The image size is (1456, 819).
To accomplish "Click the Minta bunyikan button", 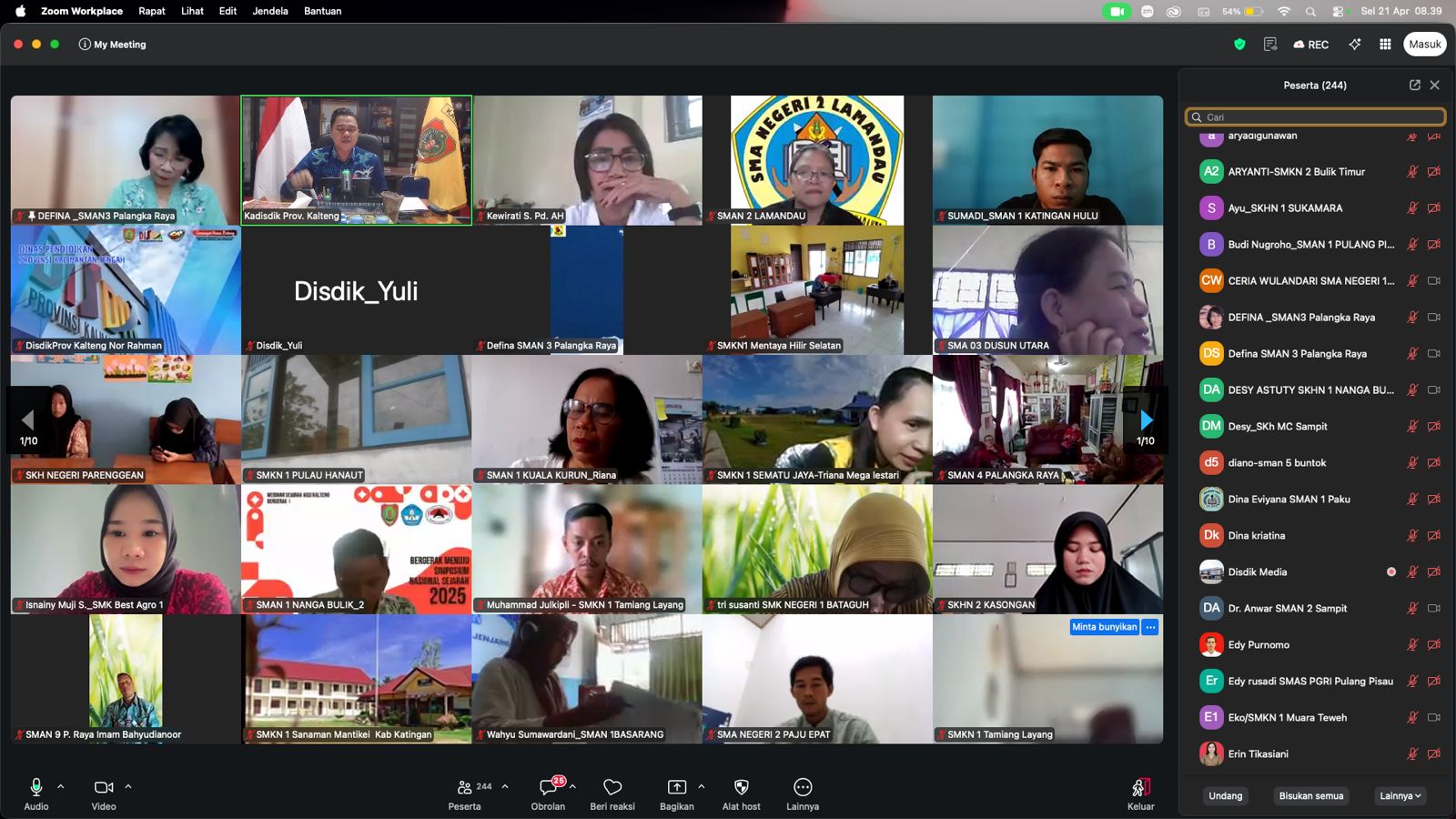I will 1104,627.
